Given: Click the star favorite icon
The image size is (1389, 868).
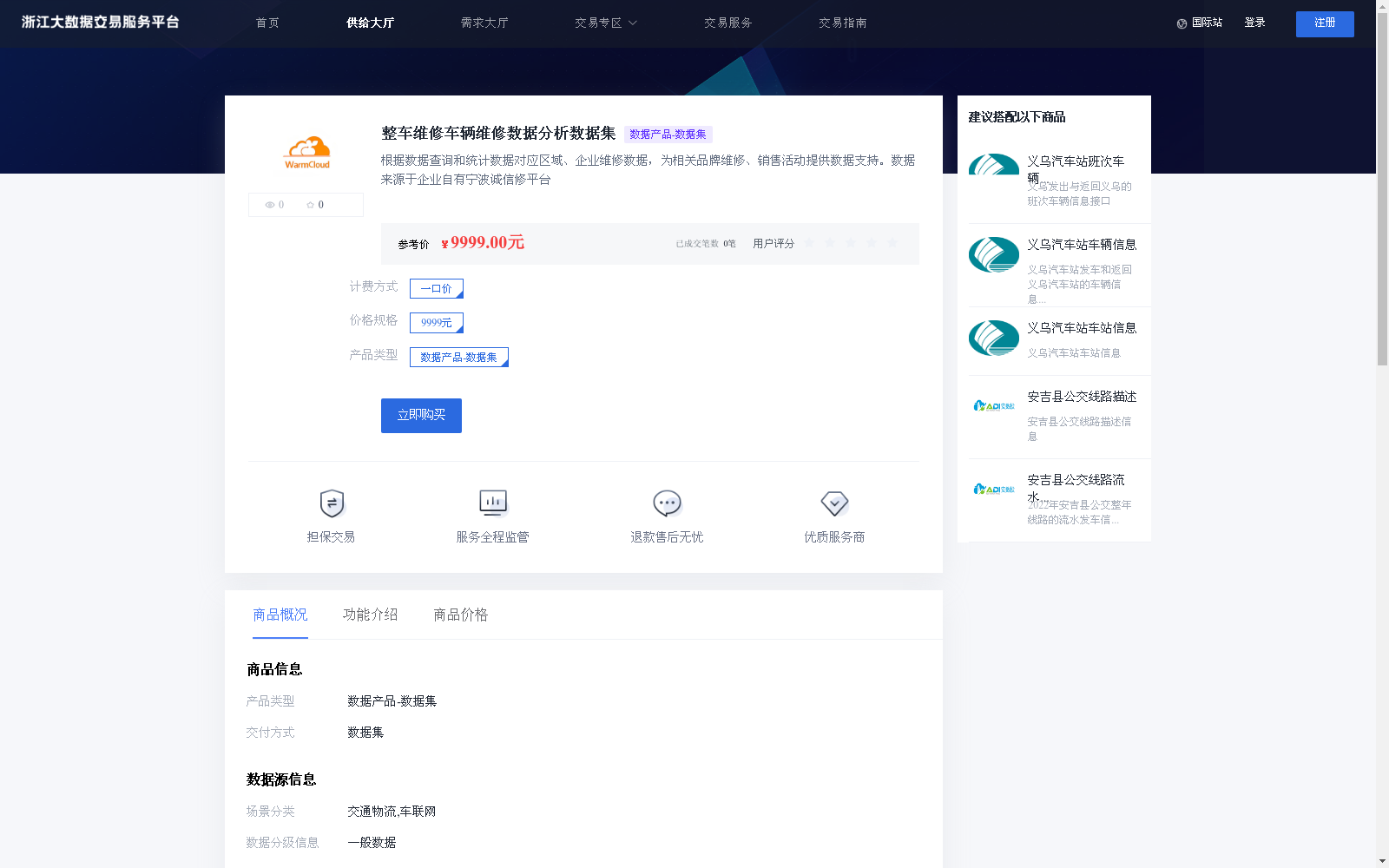Looking at the screenshot, I should click(310, 205).
